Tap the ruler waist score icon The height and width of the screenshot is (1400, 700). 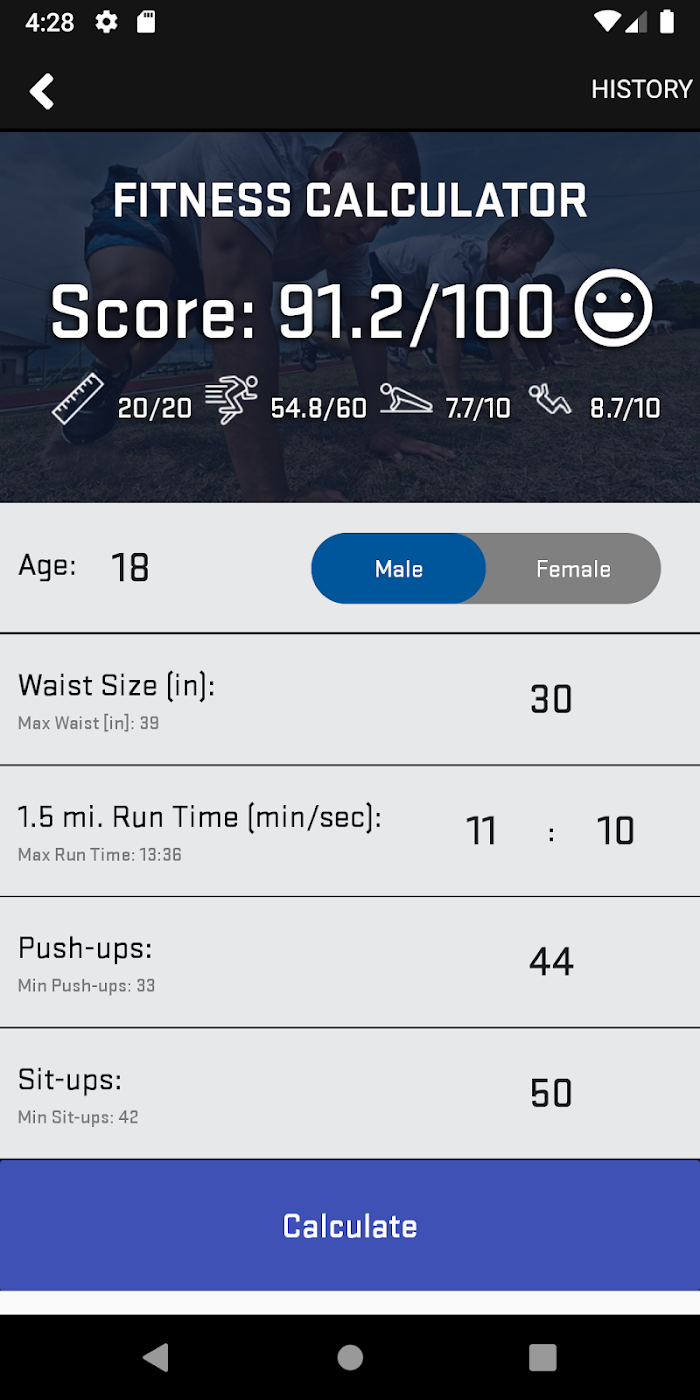pos(78,399)
